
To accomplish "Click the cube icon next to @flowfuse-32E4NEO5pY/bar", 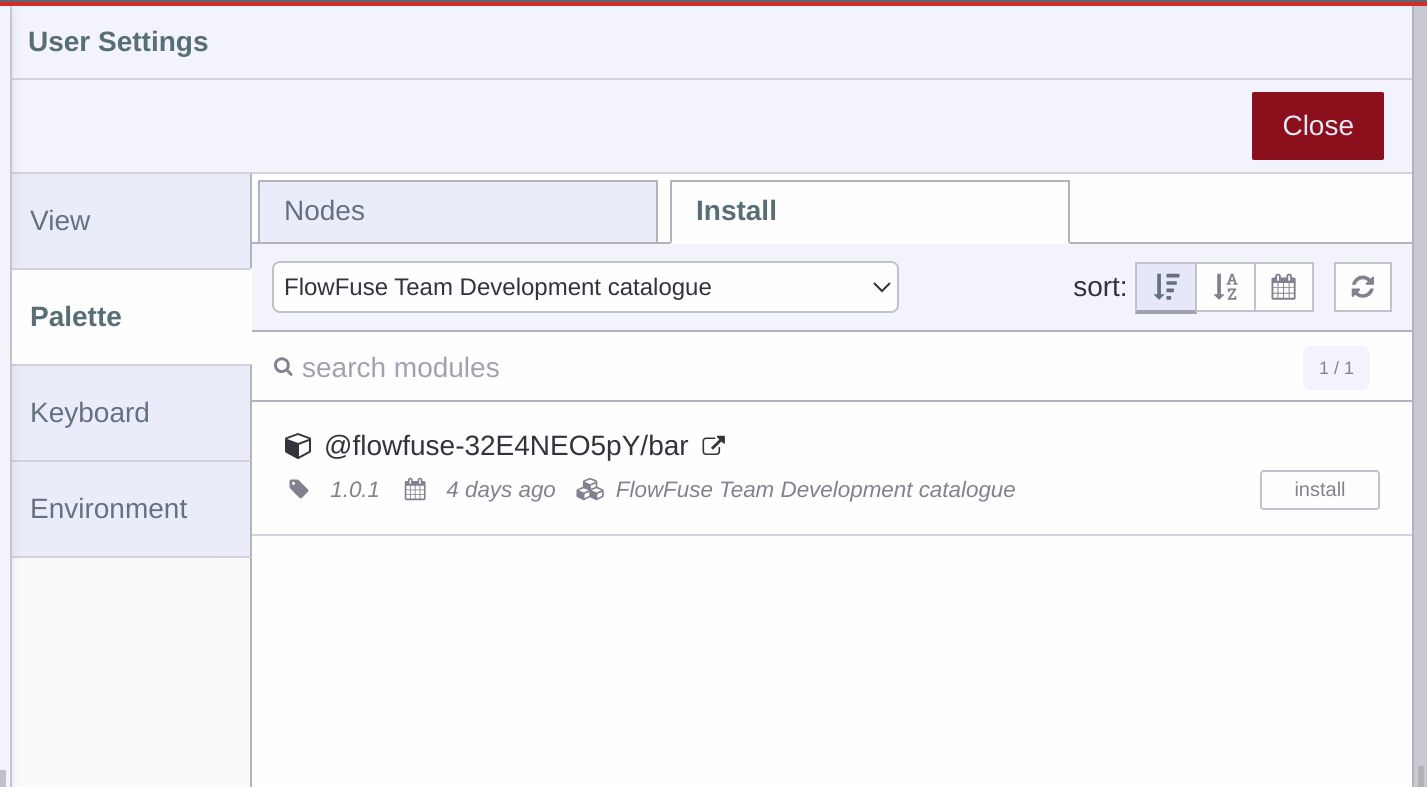I will tap(298, 446).
